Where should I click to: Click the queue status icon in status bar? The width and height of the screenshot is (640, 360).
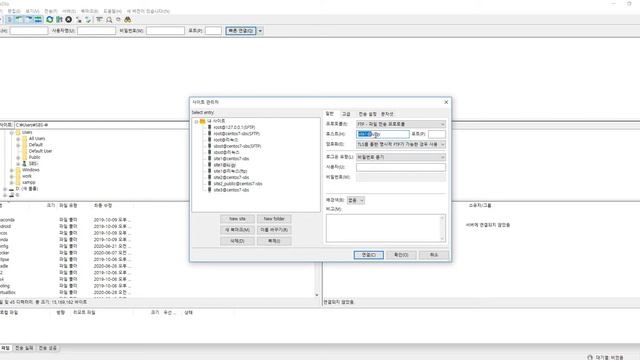click(590, 357)
